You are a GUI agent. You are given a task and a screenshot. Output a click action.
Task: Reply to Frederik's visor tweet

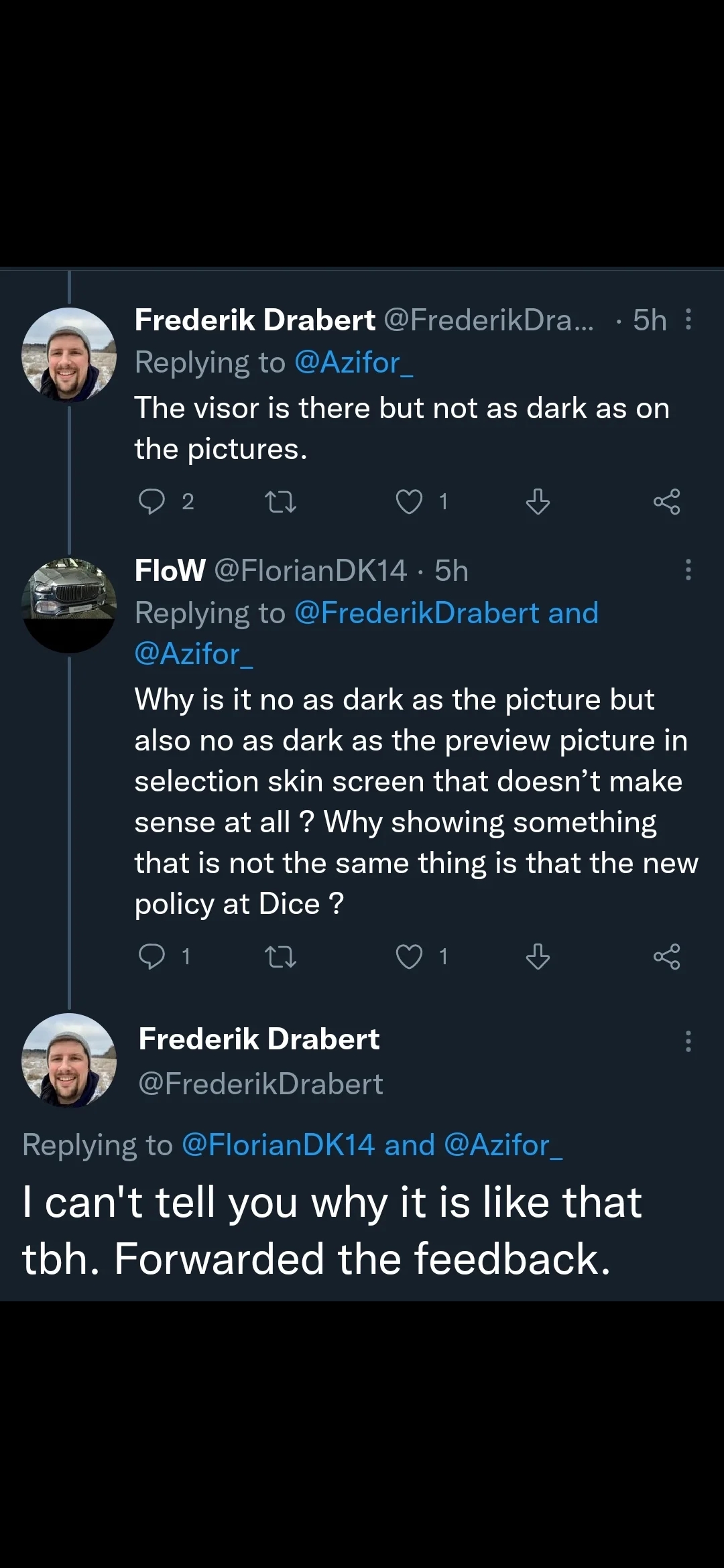152,501
